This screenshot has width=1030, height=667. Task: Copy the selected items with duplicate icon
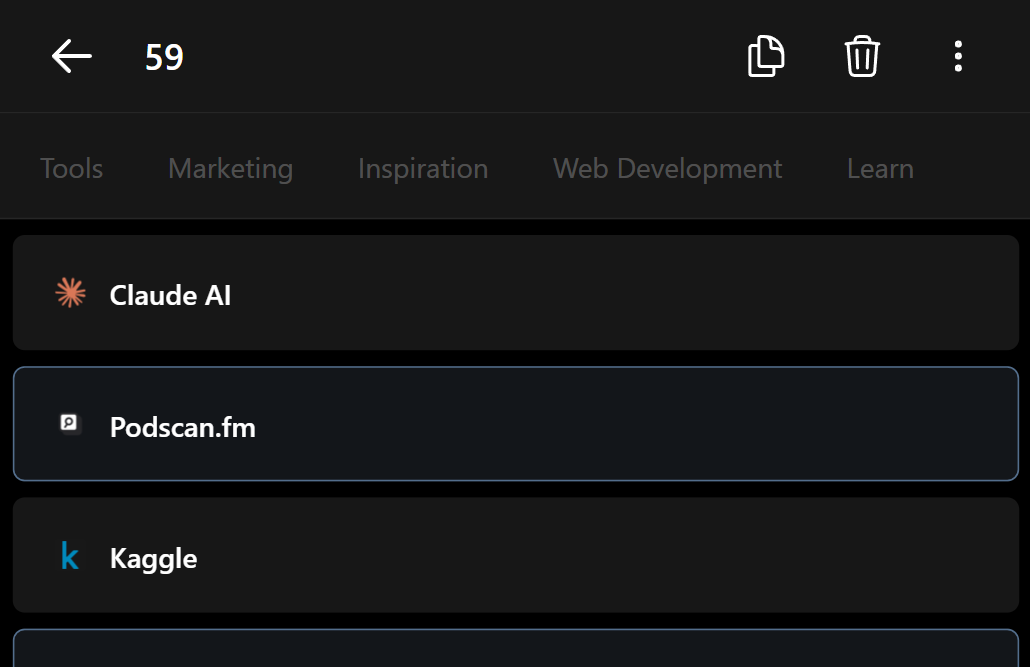point(766,57)
